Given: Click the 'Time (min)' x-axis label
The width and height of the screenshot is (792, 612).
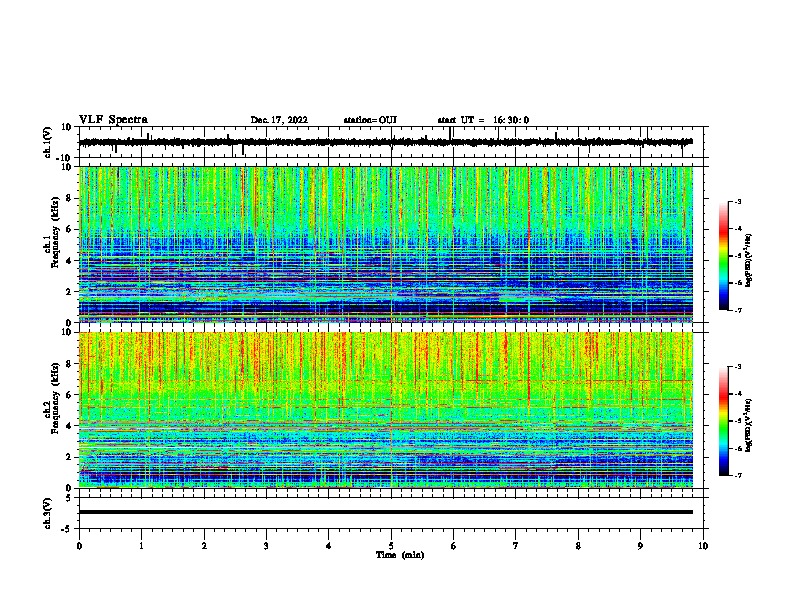Looking at the screenshot, I should [400, 555].
